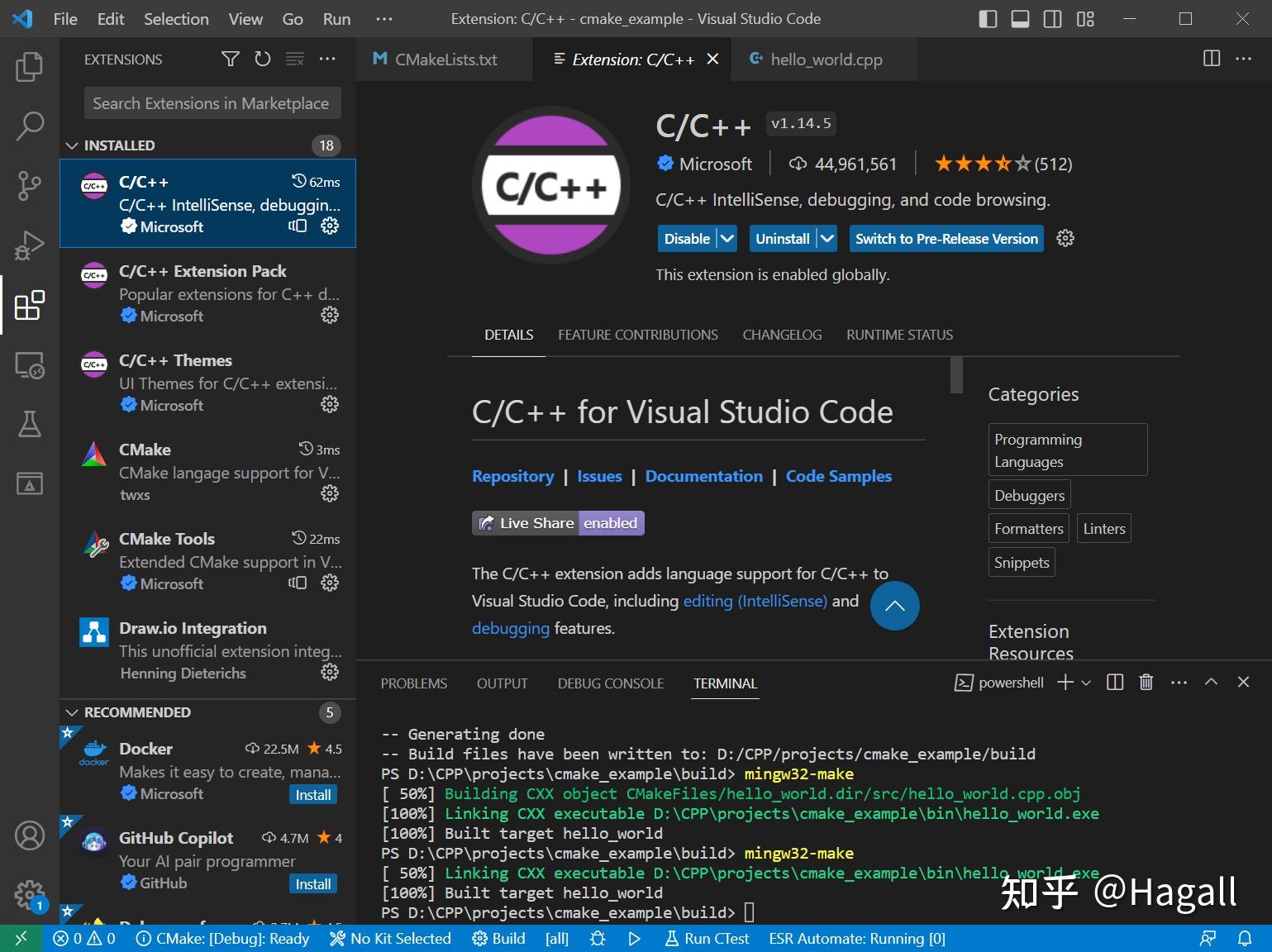The image size is (1272, 952).
Task: Open the Repository link
Action: point(512,476)
